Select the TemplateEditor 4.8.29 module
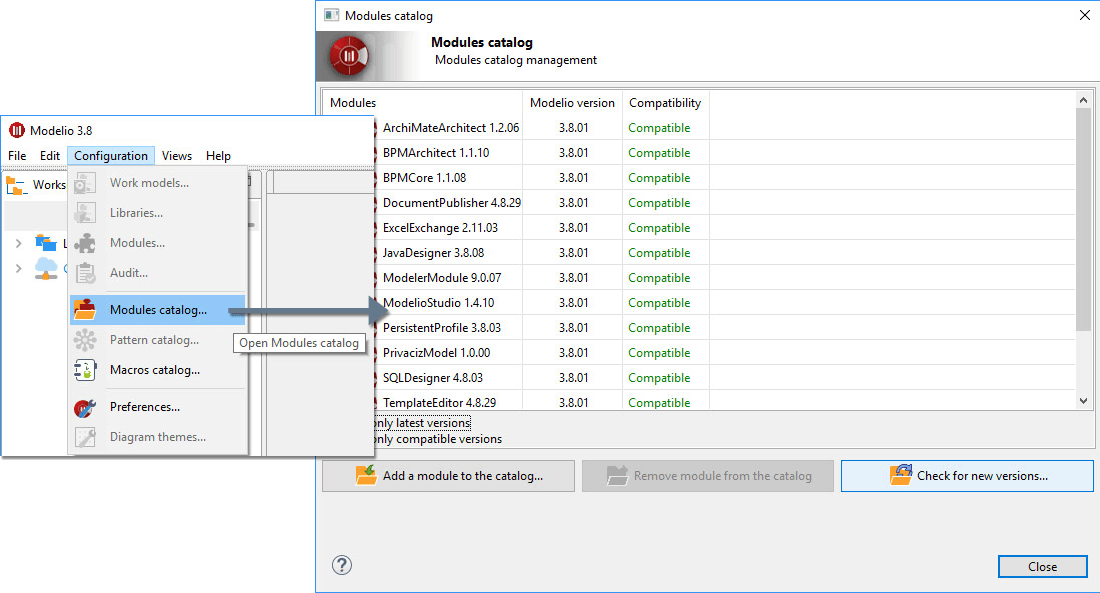The width and height of the screenshot is (1100, 593). point(439,403)
